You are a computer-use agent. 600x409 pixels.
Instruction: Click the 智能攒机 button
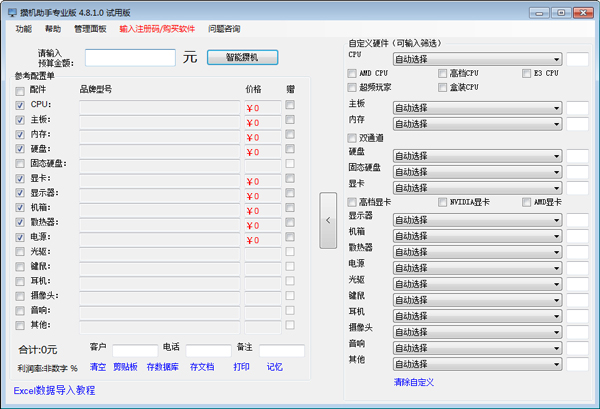pos(243,57)
